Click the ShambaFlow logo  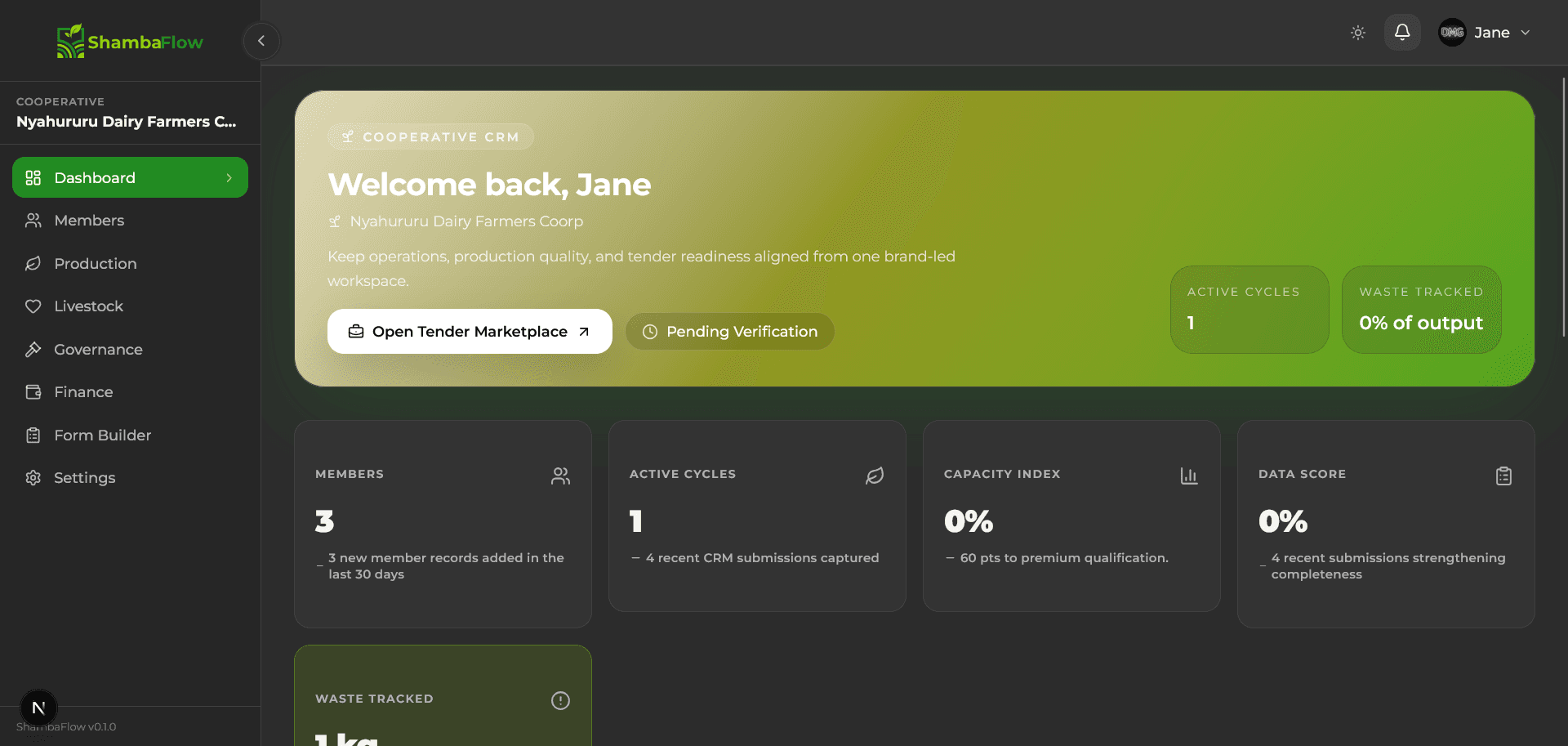pos(130,41)
